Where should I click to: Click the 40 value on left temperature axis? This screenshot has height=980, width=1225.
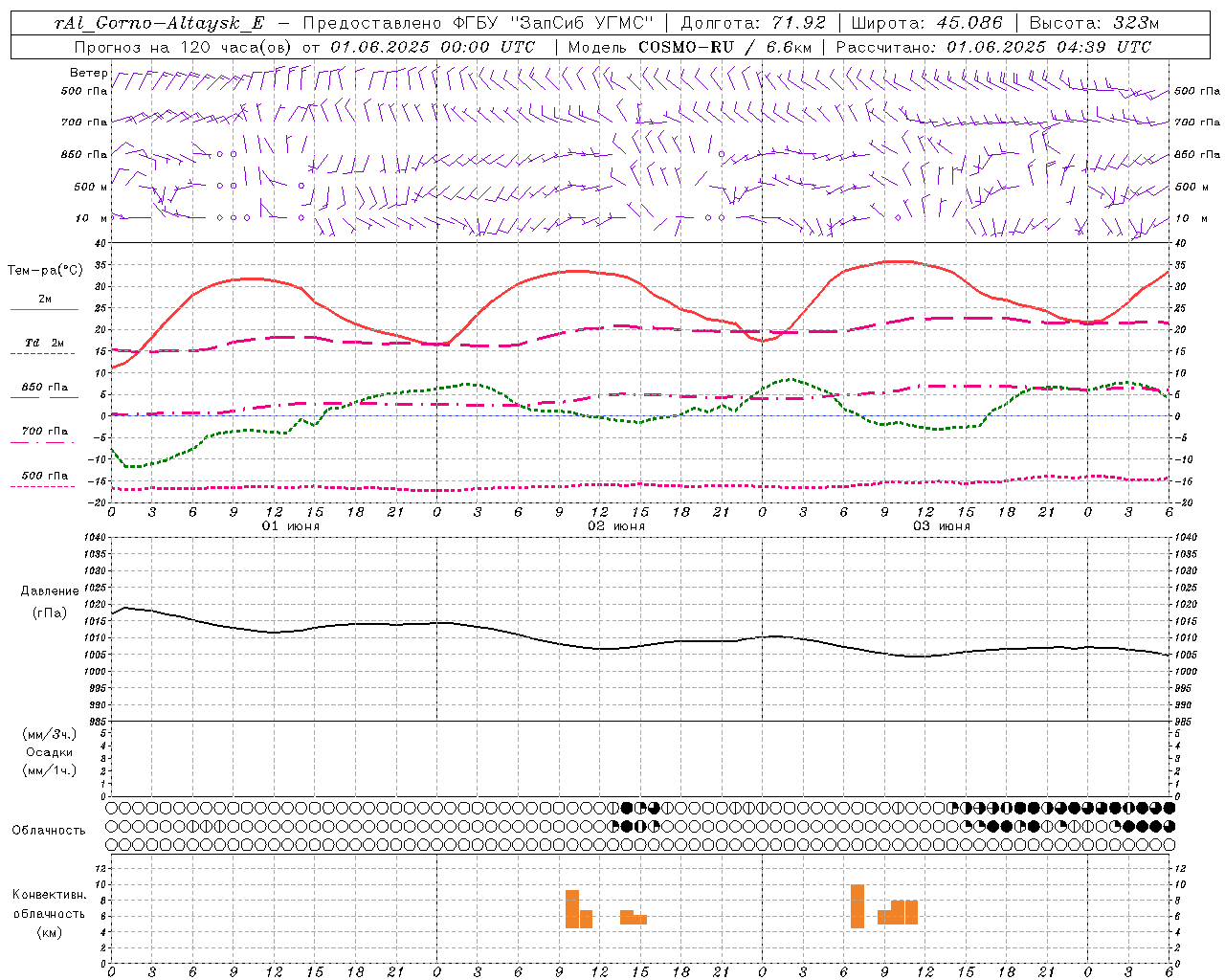coord(101,244)
